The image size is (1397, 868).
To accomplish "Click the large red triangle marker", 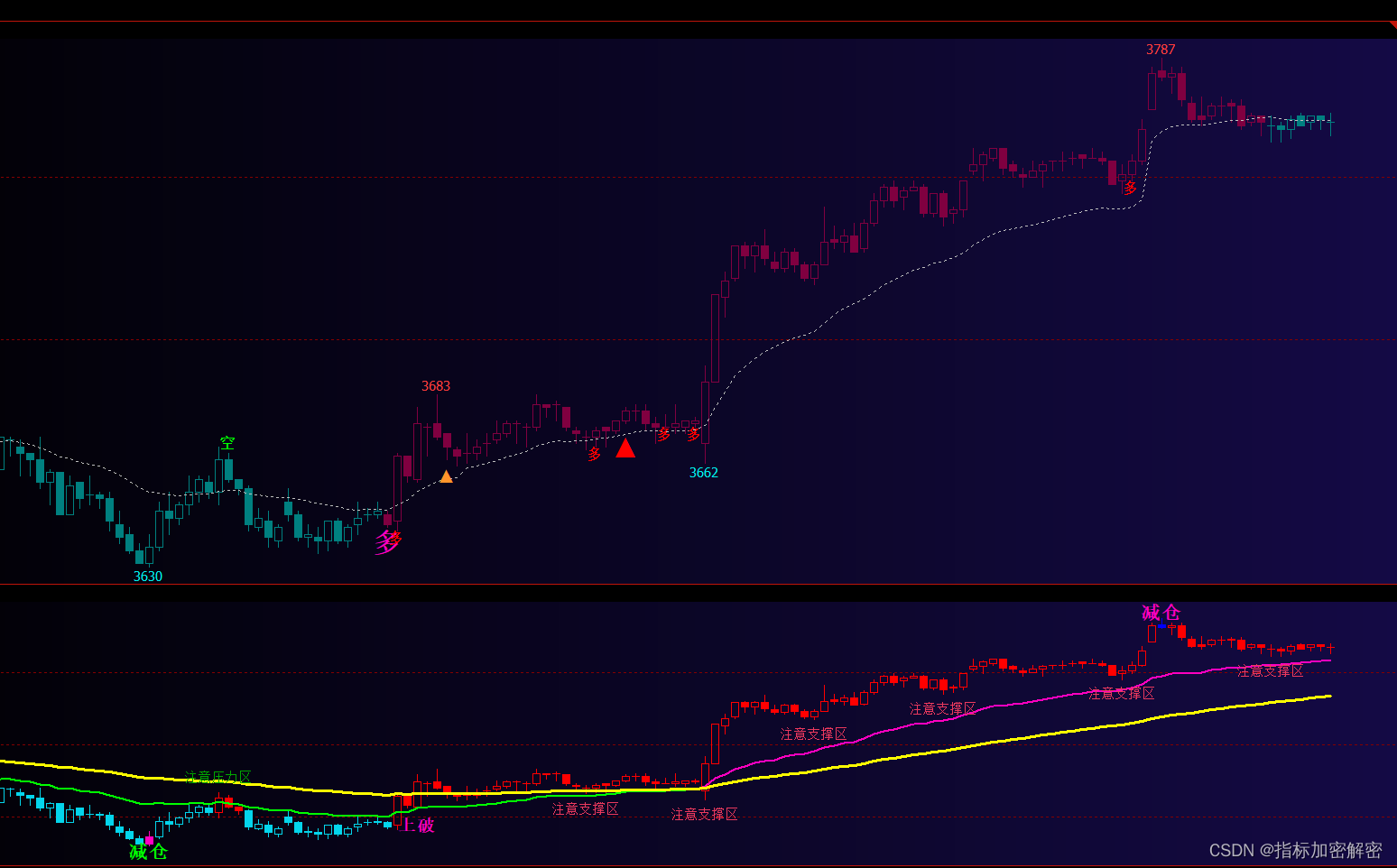I will point(625,448).
